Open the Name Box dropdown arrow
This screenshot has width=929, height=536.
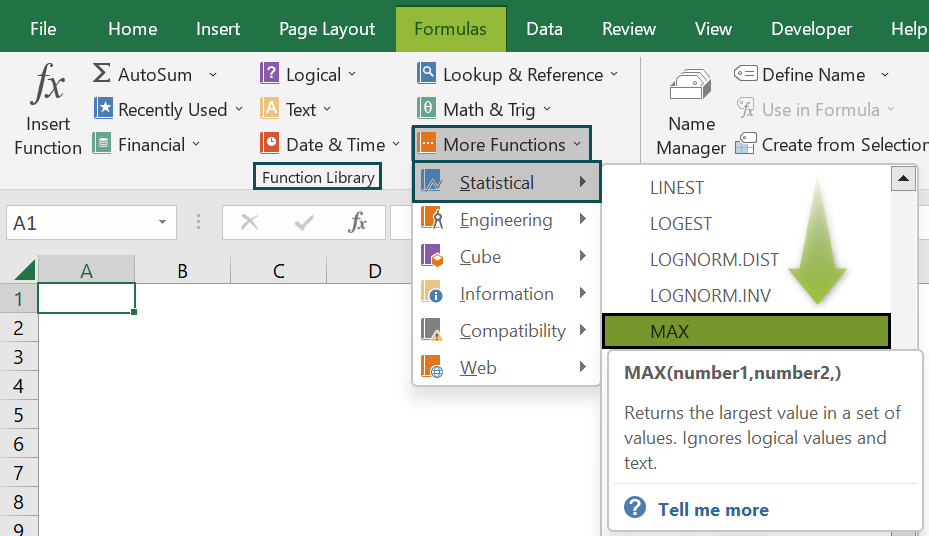[162, 223]
